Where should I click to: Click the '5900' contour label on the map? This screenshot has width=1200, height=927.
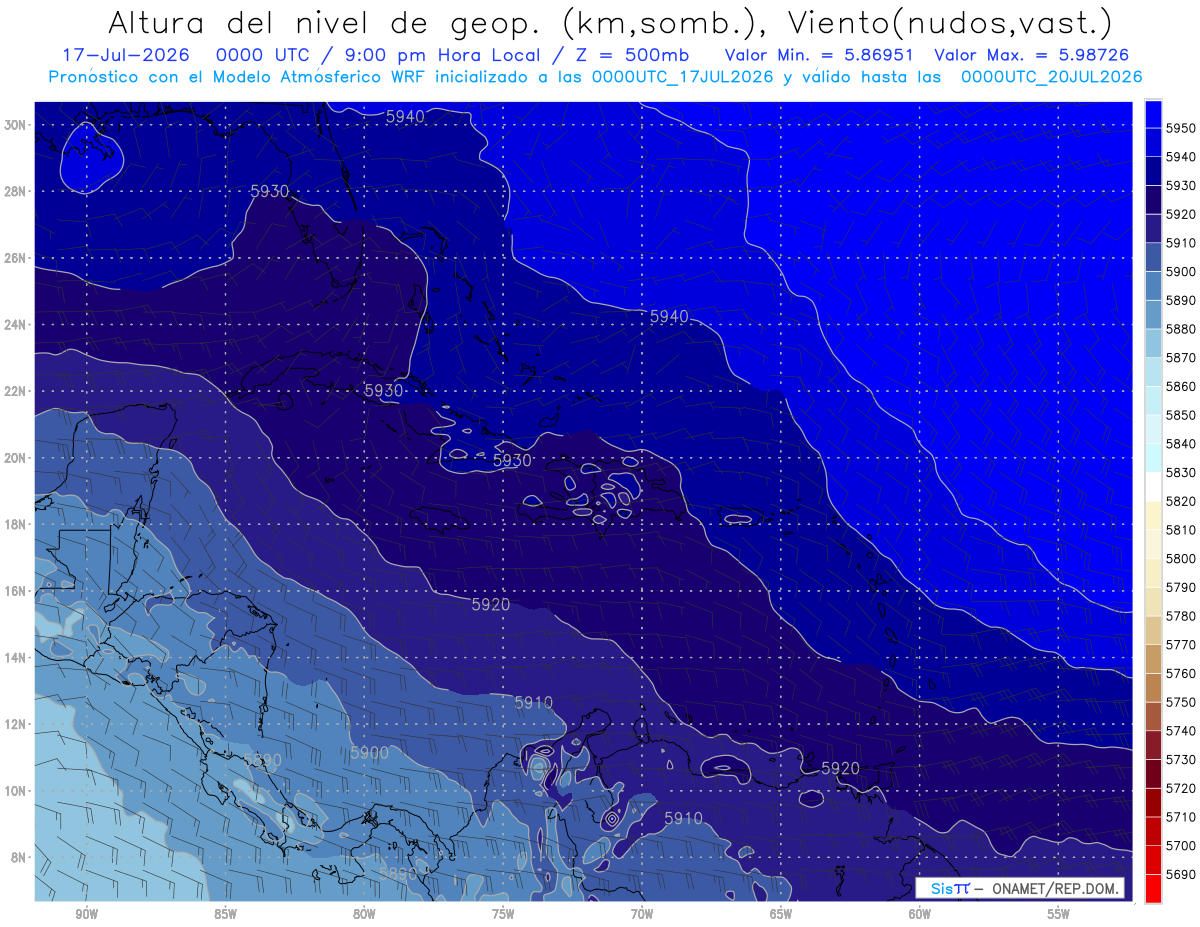[x=369, y=753]
